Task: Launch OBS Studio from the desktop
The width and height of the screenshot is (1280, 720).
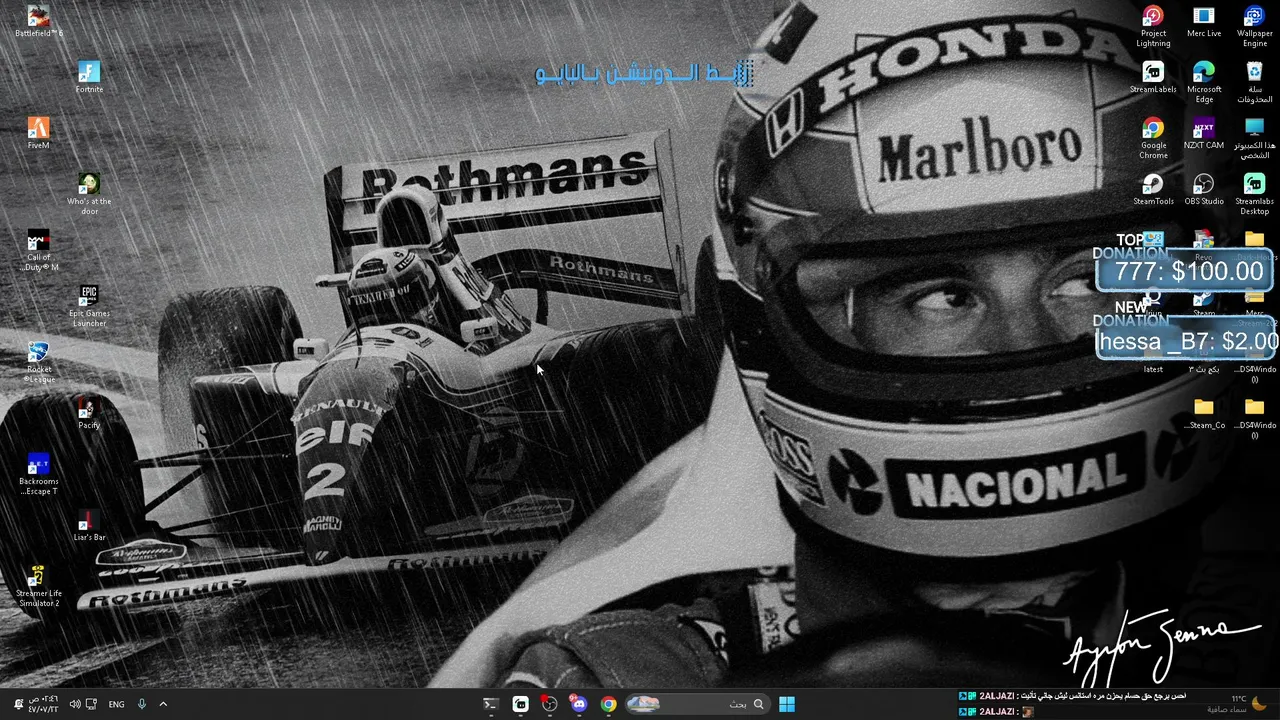Action: [1203, 189]
